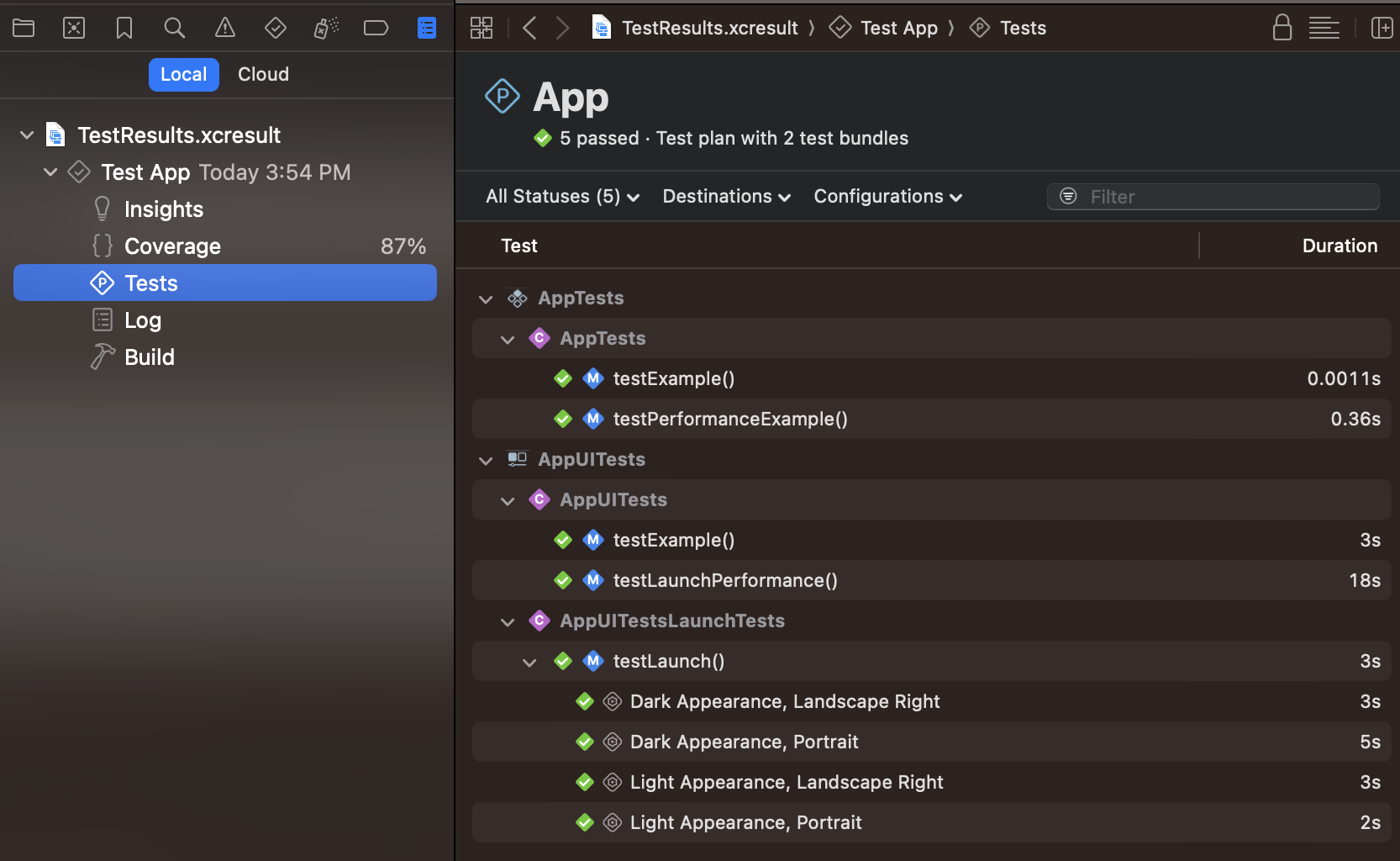Click the AppUITestsLaunchTests class icon
This screenshot has height=861, width=1400.
click(539, 621)
